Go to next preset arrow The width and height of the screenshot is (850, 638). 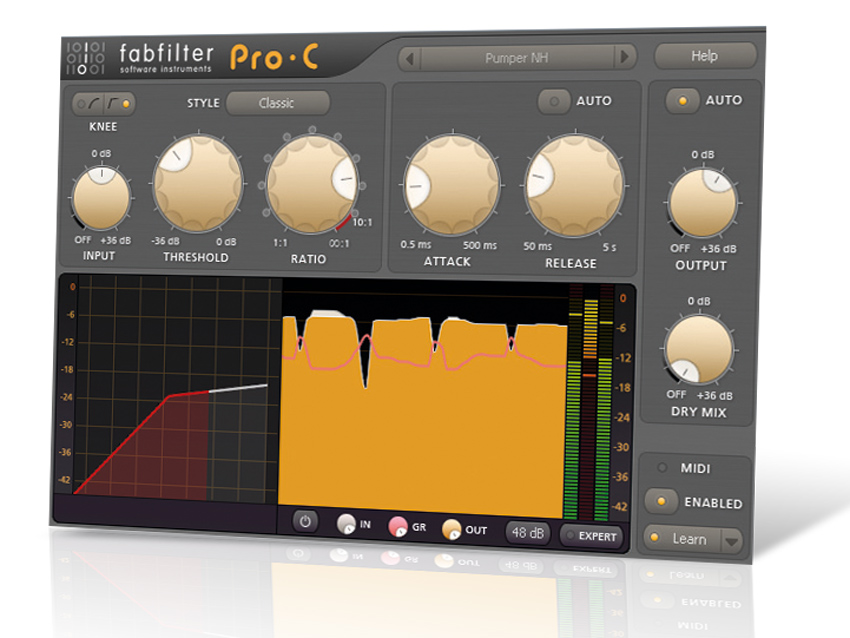pyautogui.click(x=624, y=57)
